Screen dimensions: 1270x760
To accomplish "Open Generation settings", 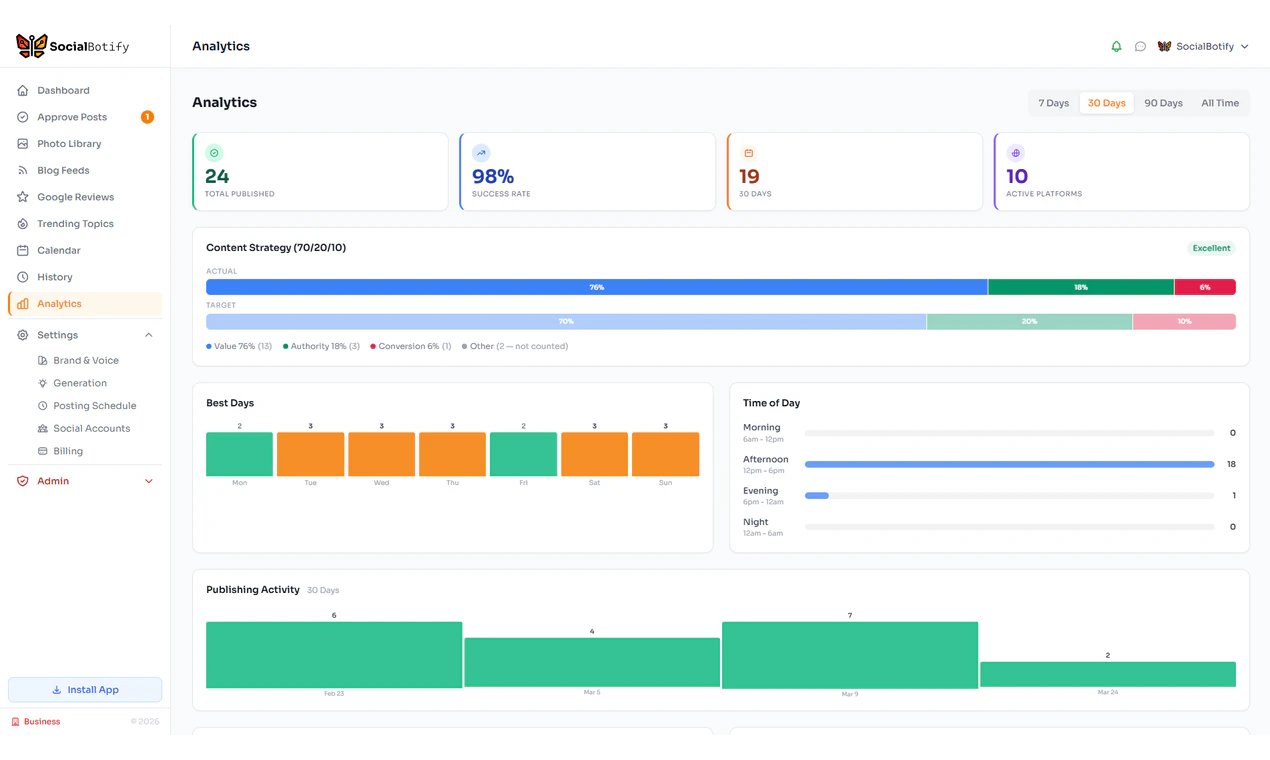I will pyautogui.click(x=80, y=383).
